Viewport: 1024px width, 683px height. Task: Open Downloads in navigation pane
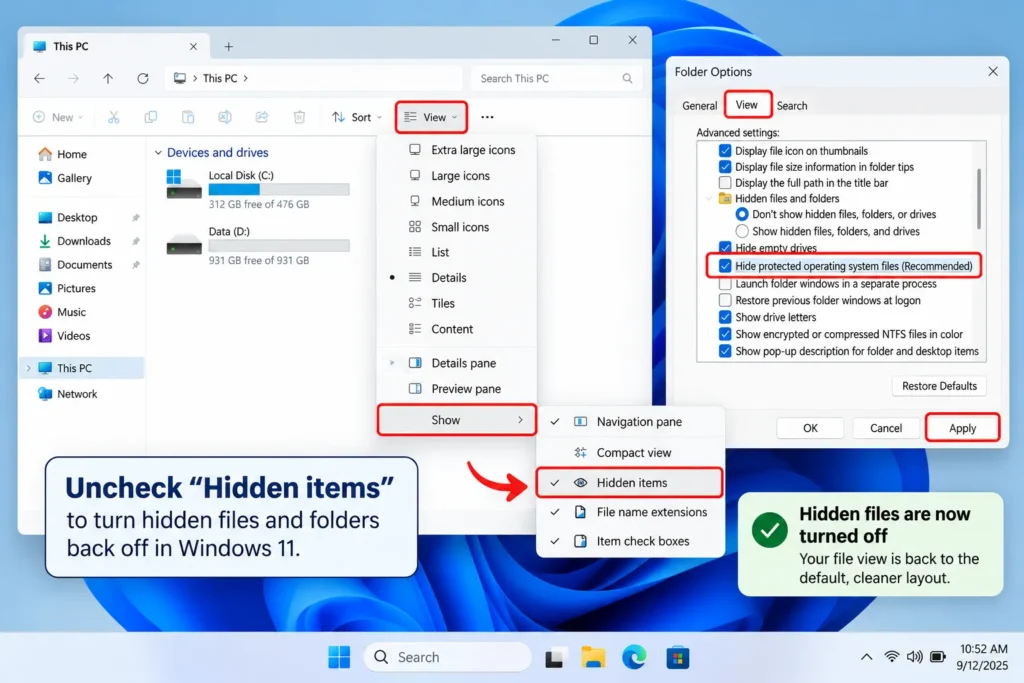(x=83, y=241)
